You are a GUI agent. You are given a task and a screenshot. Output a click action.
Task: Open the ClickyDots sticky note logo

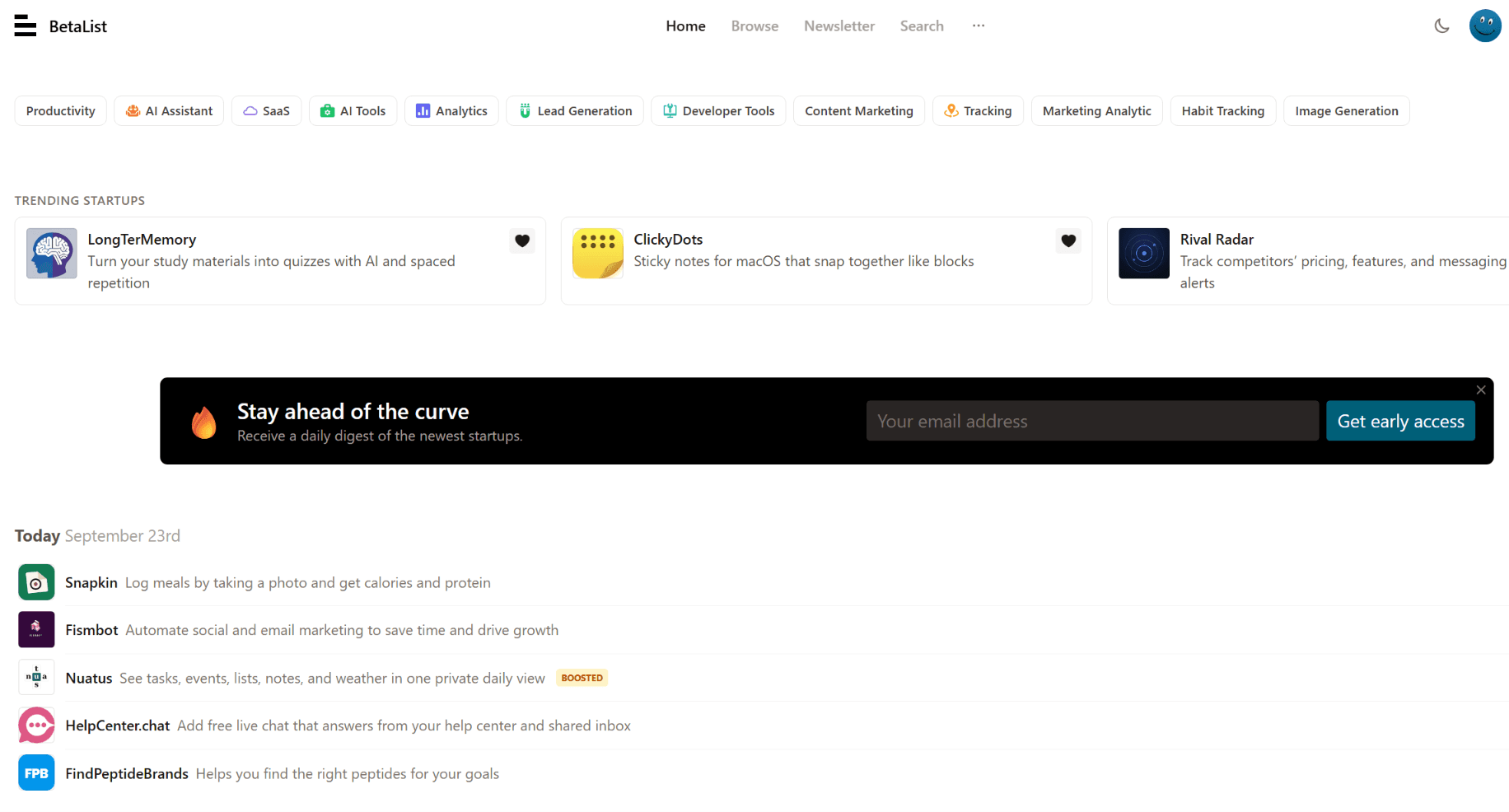click(598, 254)
